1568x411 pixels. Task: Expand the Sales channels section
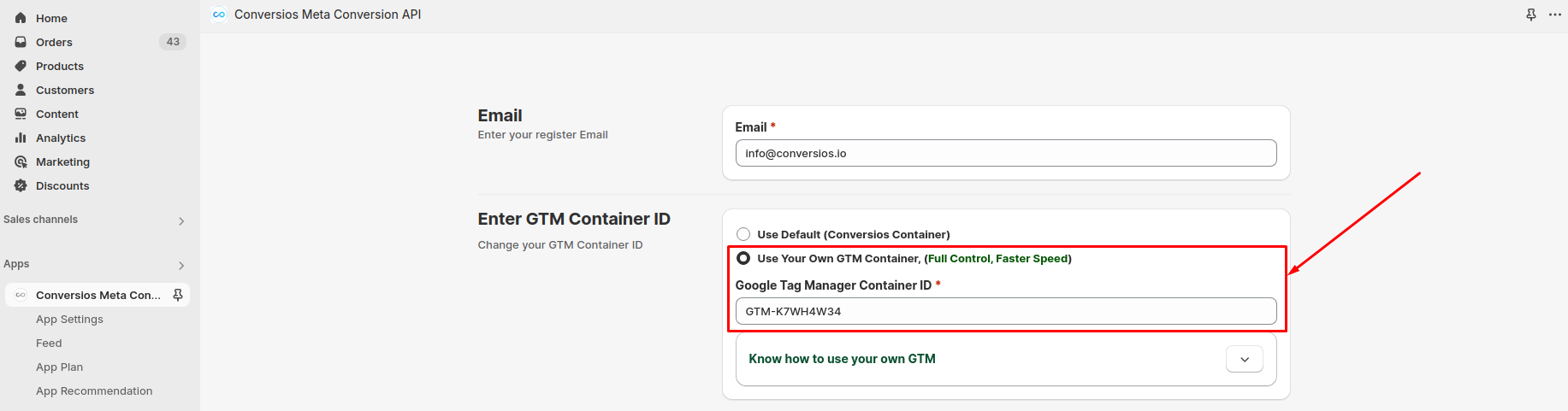[x=181, y=221]
